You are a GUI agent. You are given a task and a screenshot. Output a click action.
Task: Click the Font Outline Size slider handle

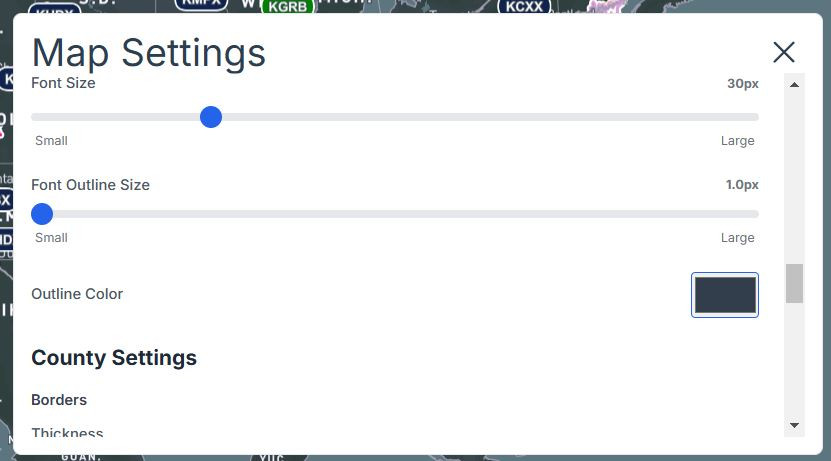pos(42,214)
